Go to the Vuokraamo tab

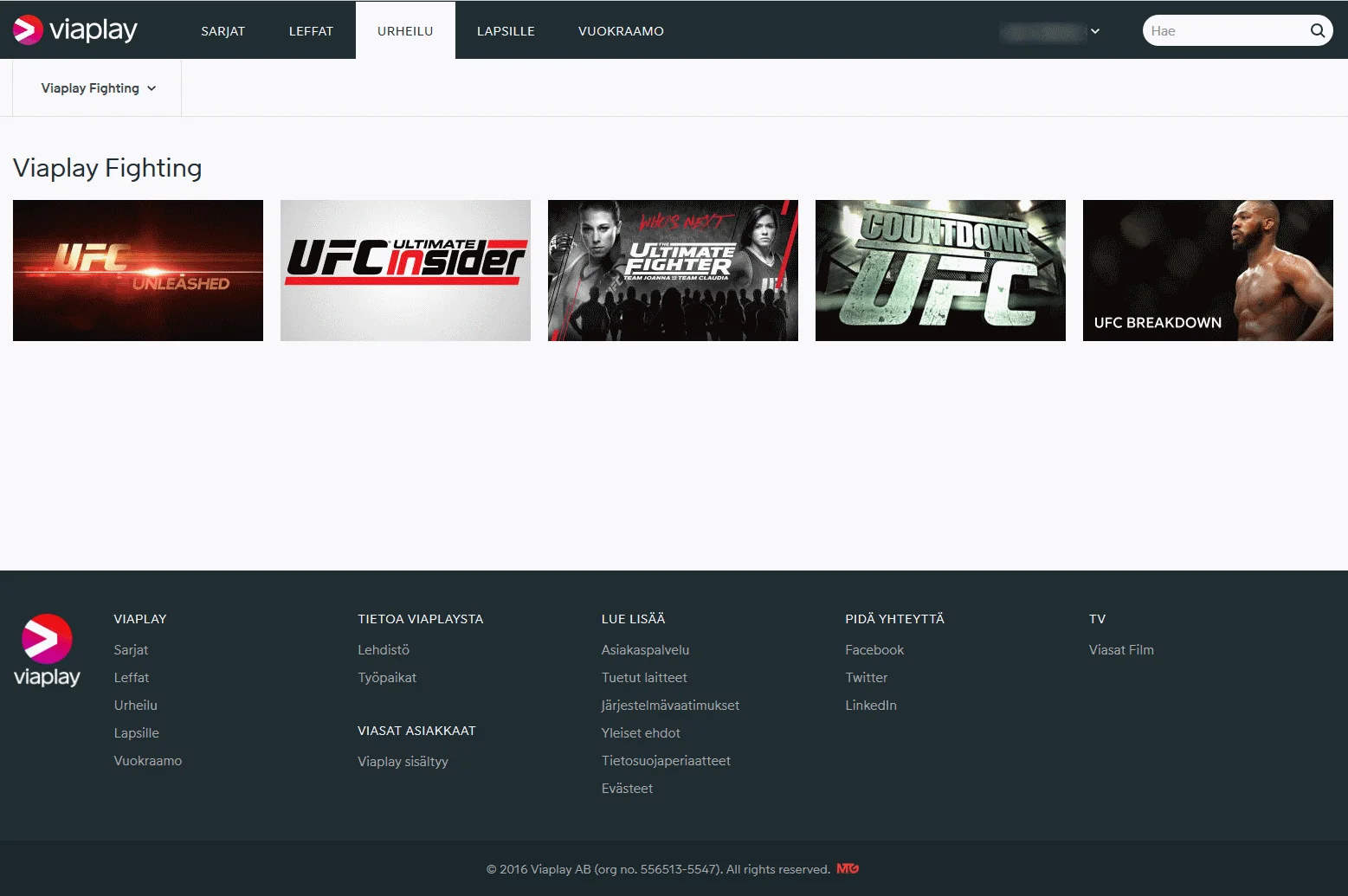[x=621, y=31]
